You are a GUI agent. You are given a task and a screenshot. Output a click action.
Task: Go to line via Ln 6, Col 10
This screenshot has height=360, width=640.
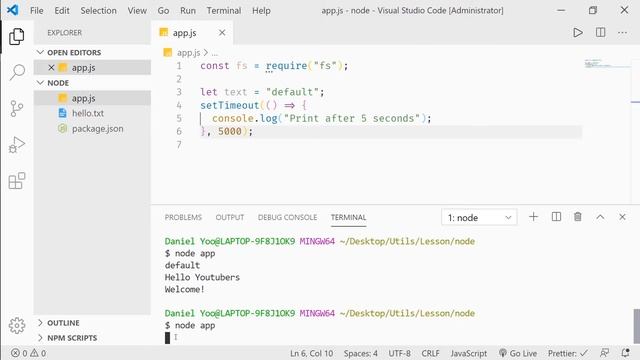(311, 353)
